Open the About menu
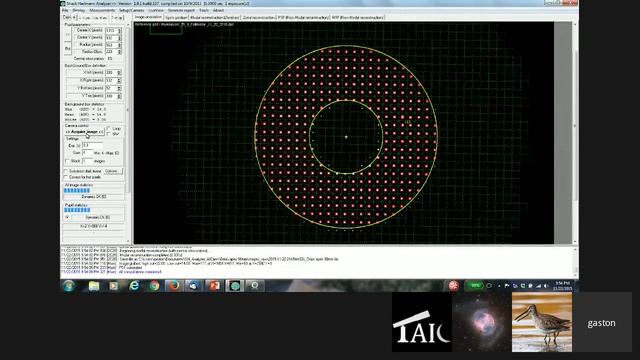The image size is (640, 360). [218, 10]
